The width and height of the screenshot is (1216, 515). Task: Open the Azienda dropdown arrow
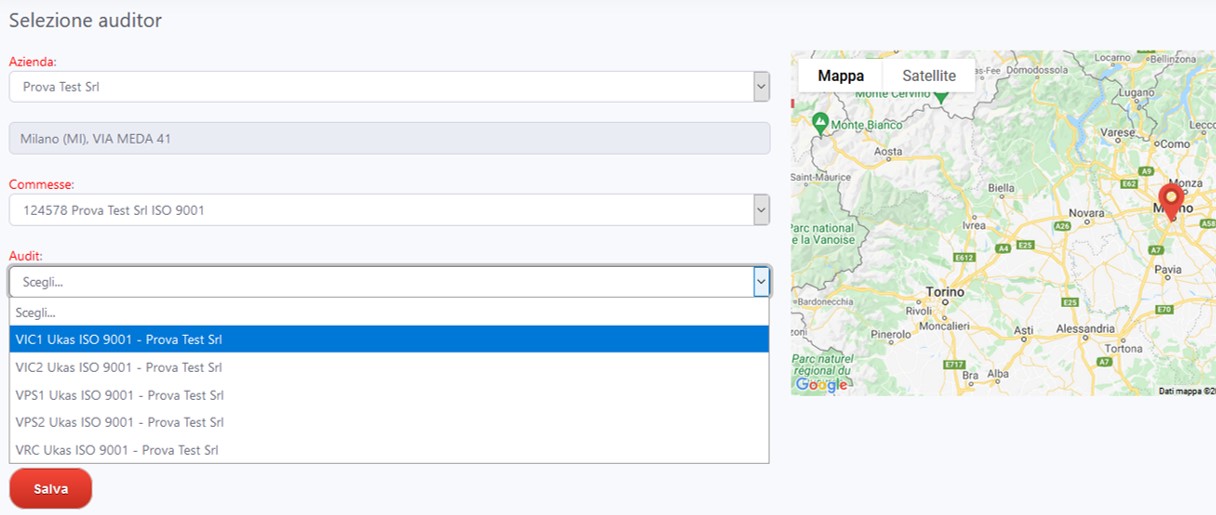[761, 87]
